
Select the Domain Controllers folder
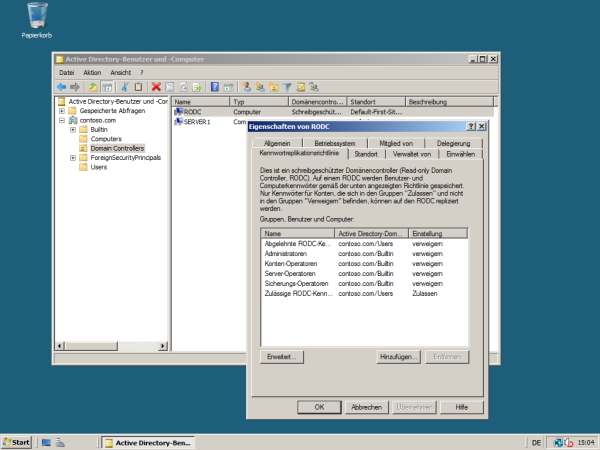(x=117, y=148)
